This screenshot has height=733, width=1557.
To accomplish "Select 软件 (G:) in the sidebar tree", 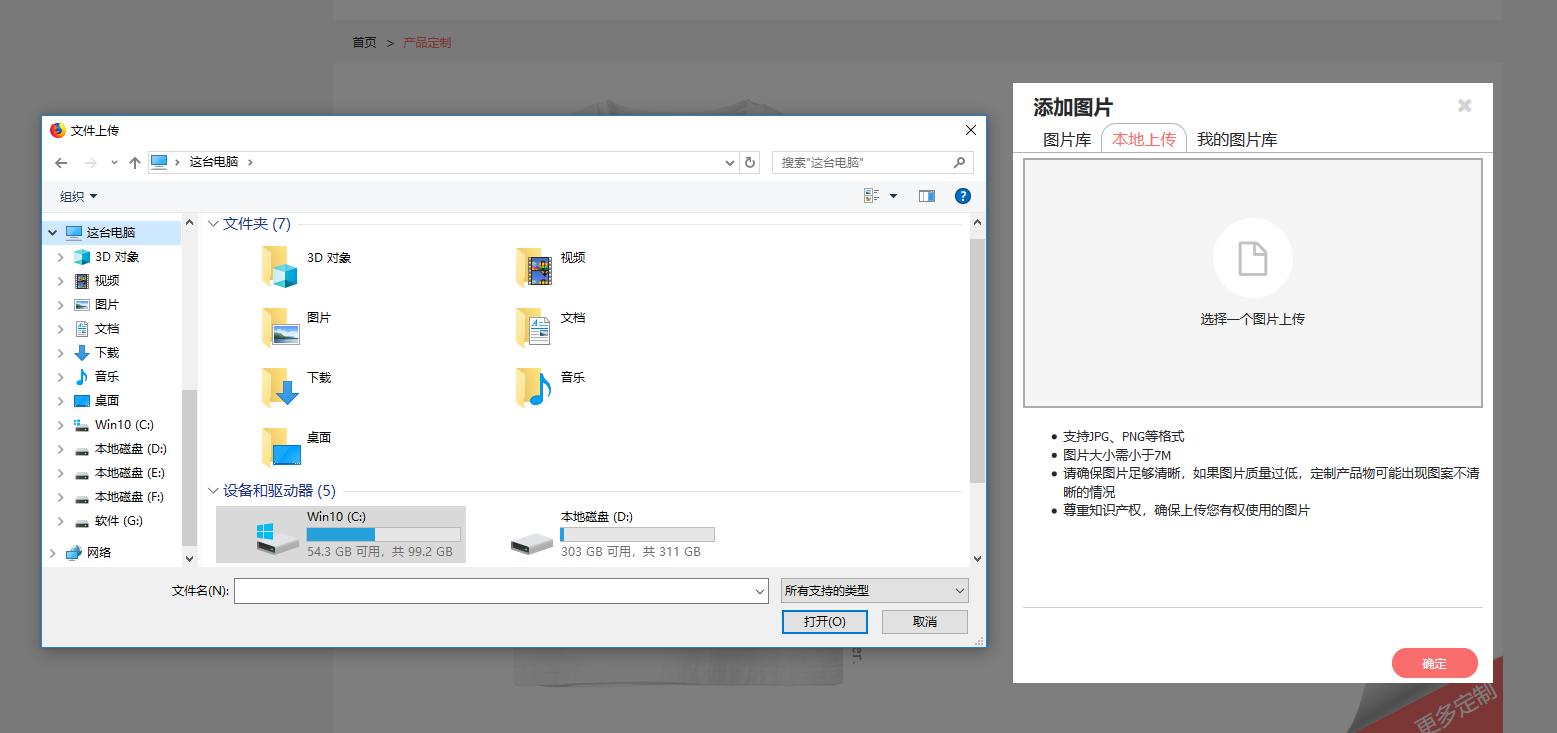I will 119,521.
